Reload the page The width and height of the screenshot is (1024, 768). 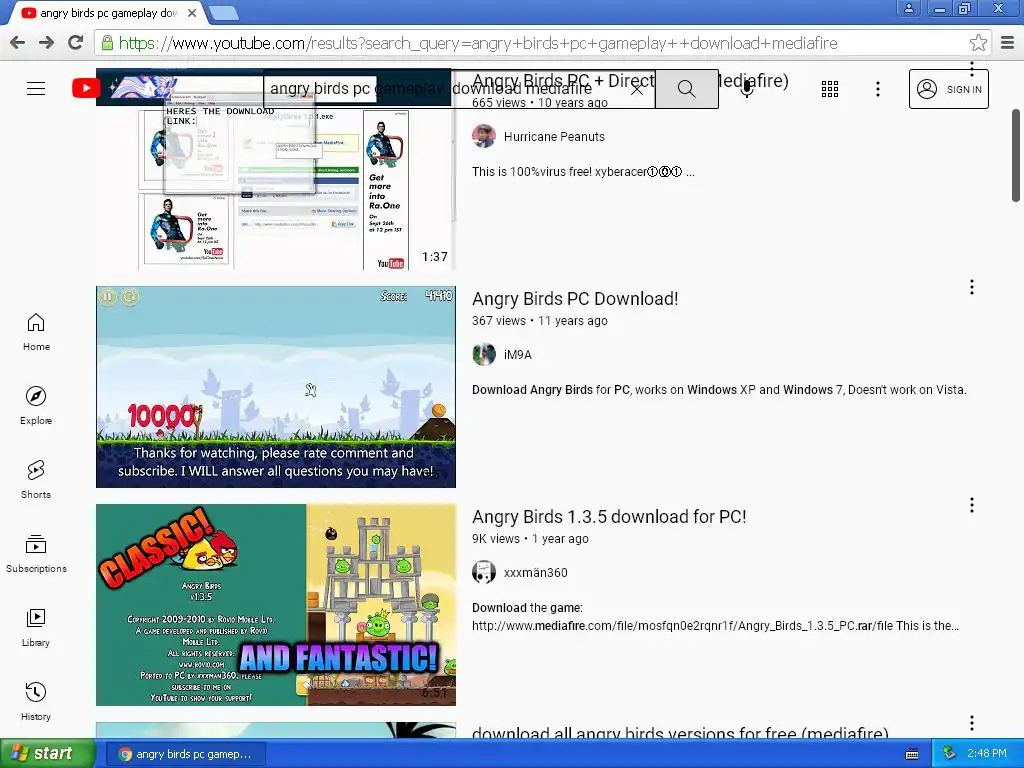(76, 43)
